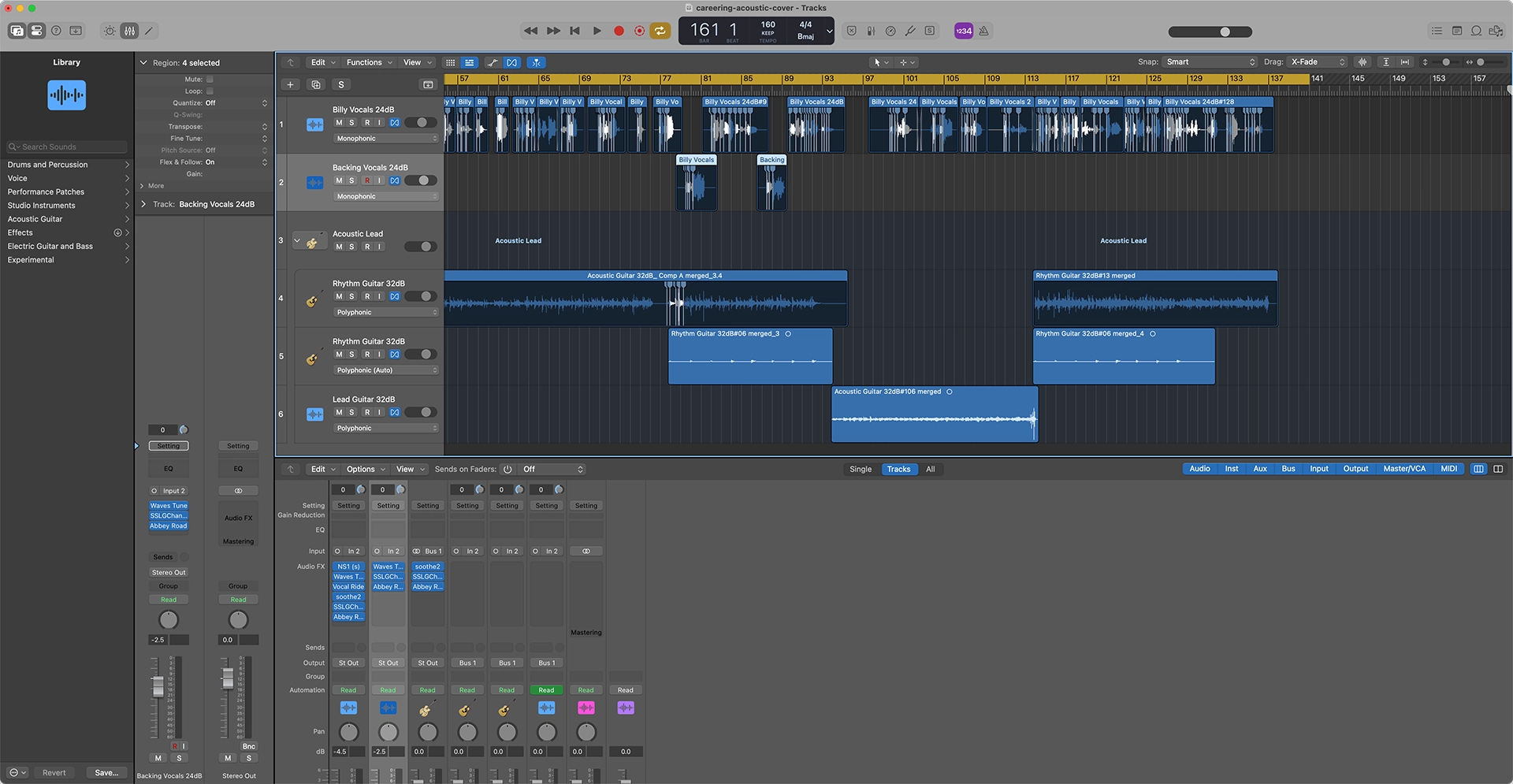Click the Rewind transport button

pos(530,31)
